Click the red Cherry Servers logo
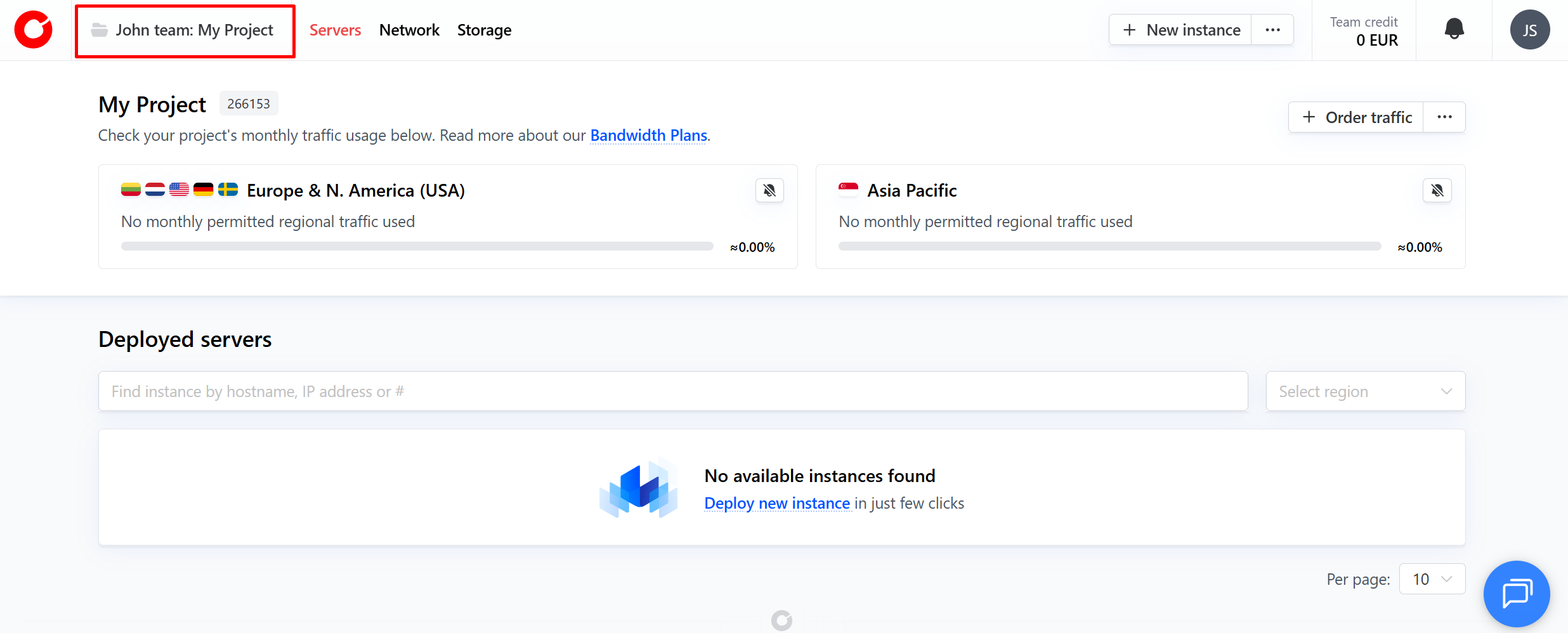The image size is (1568, 633). tap(34, 30)
